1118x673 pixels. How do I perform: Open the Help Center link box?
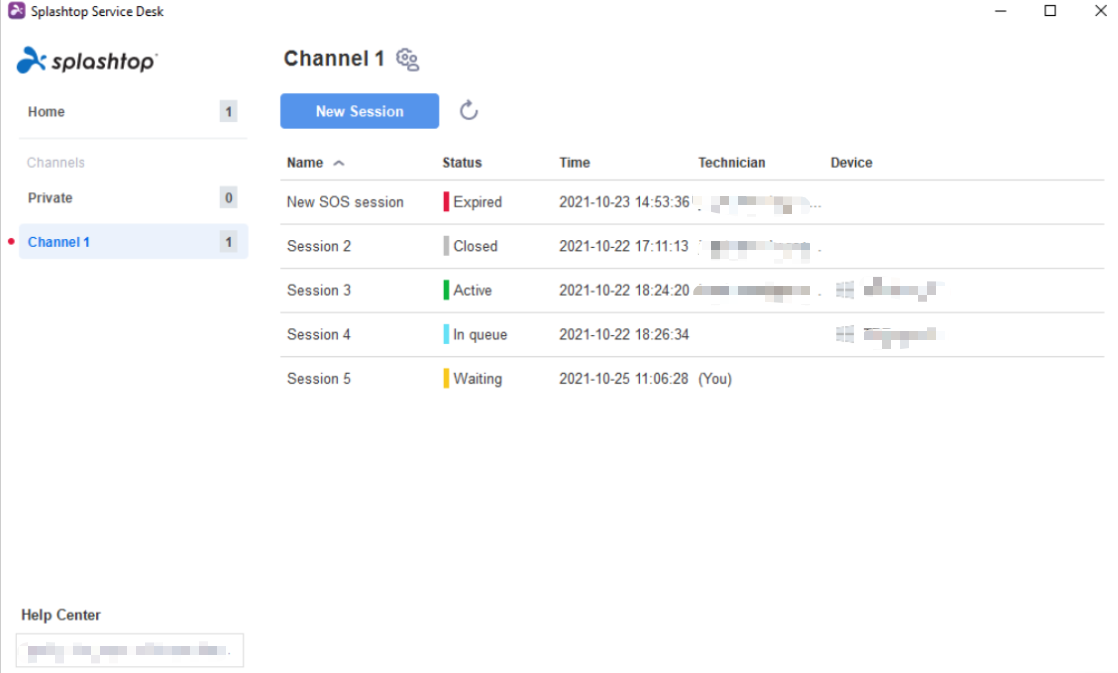click(130, 650)
